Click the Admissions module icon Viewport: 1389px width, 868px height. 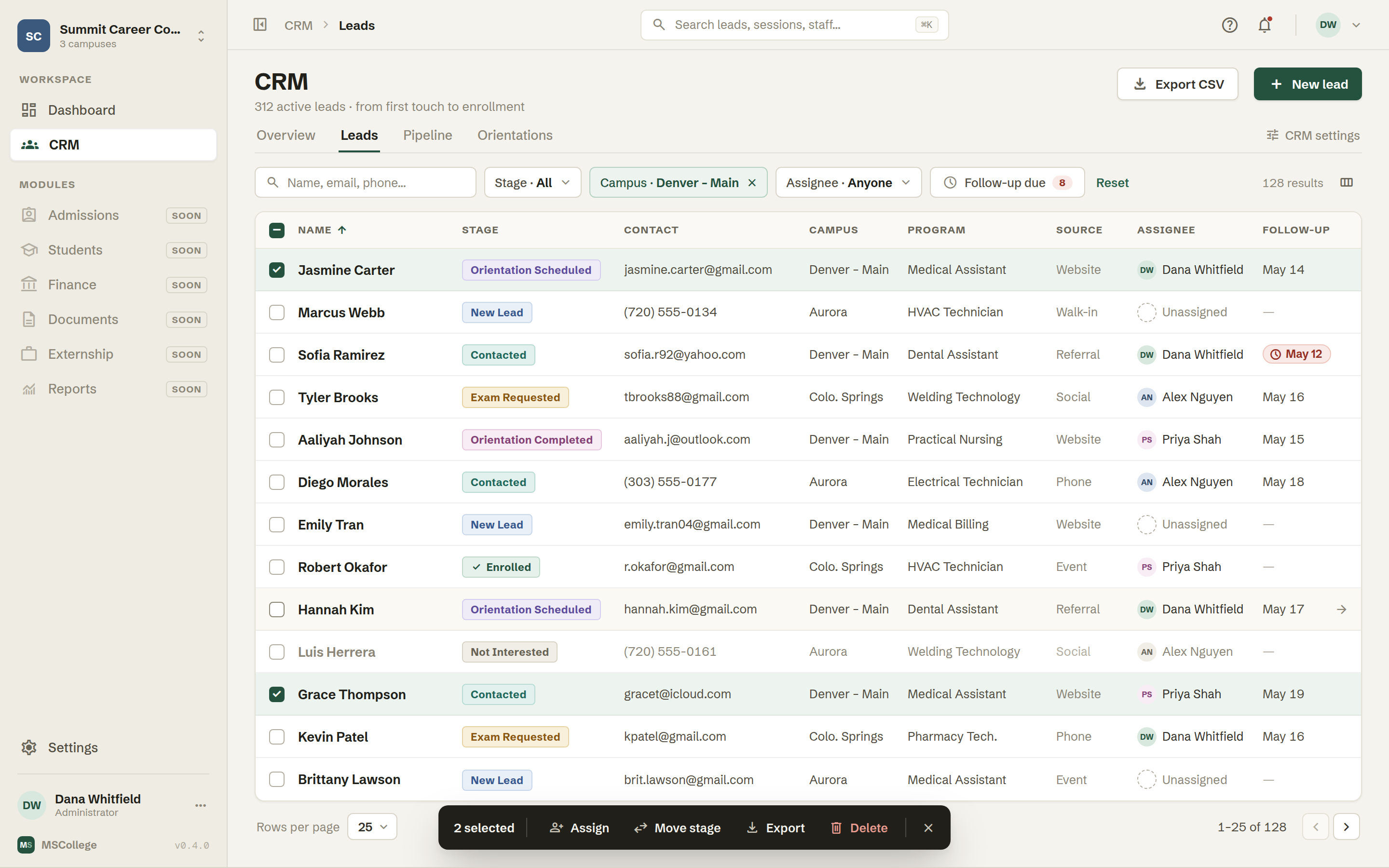[29, 215]
